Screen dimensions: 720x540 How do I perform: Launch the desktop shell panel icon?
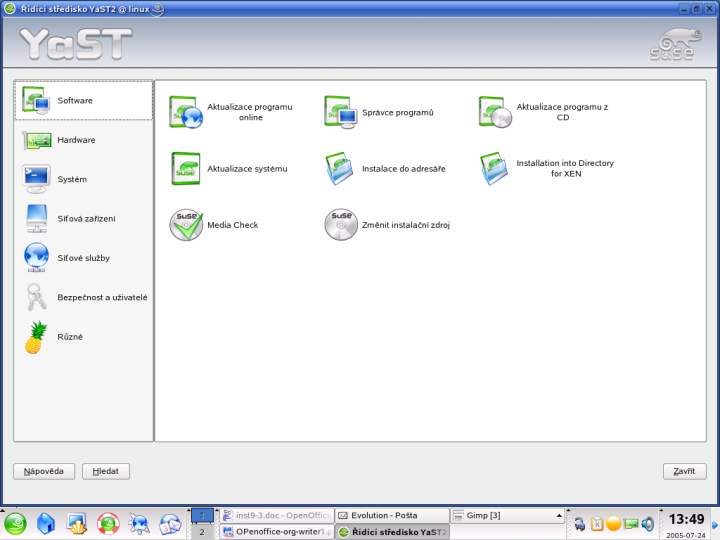[x=77, y=524]
